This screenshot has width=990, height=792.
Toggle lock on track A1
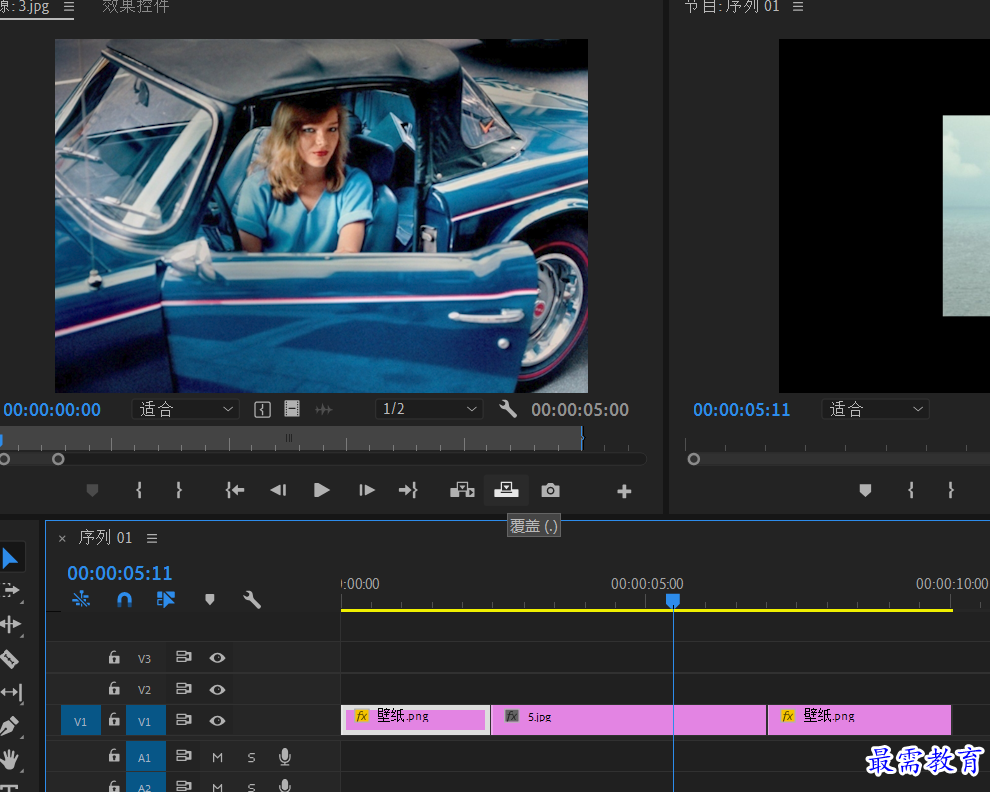[114, 755]
